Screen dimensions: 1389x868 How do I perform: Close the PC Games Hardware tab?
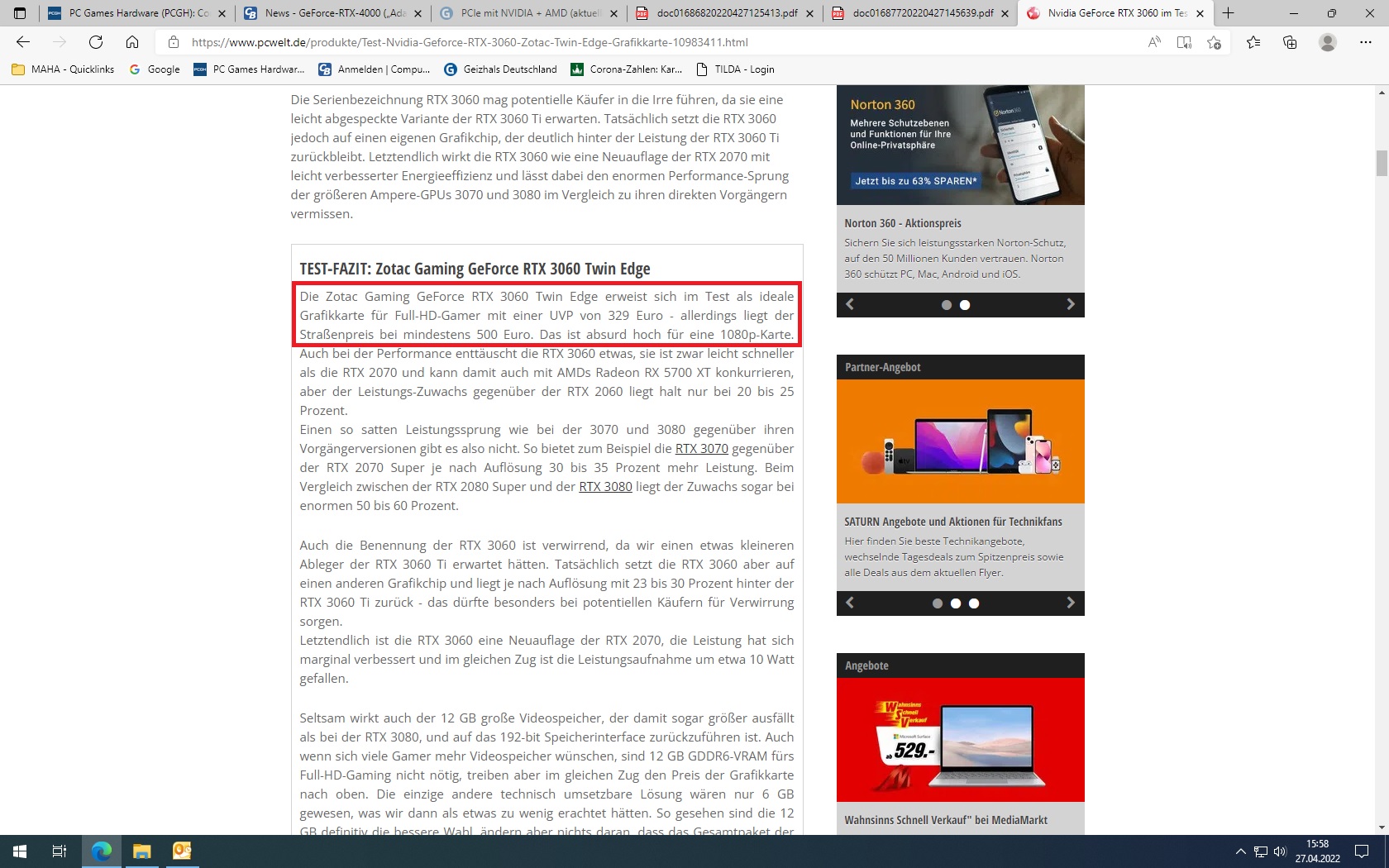tap(222, 13)
